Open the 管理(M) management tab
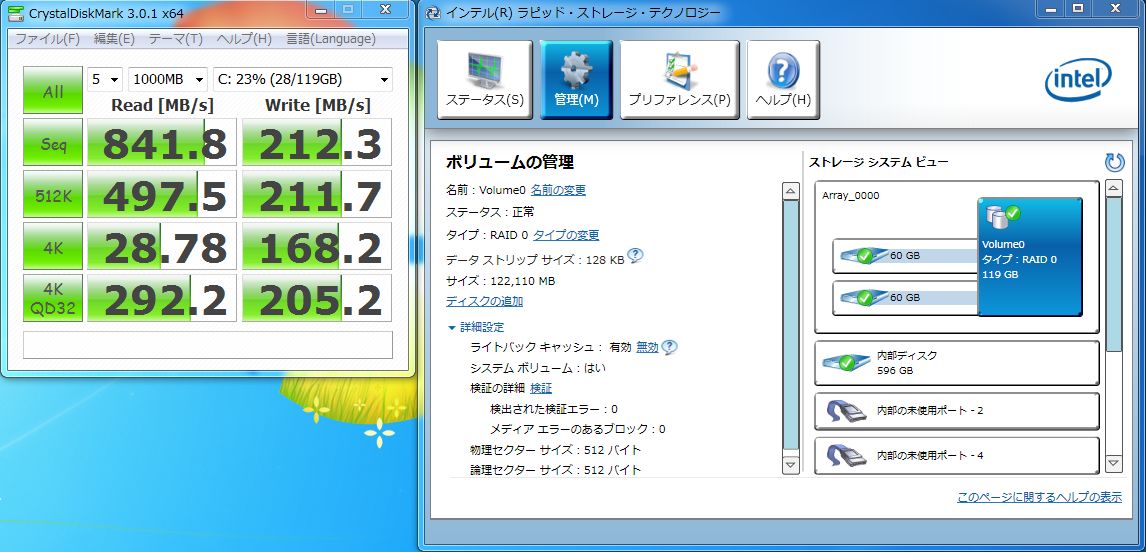The image size is (1146, 552). point(576,80)
